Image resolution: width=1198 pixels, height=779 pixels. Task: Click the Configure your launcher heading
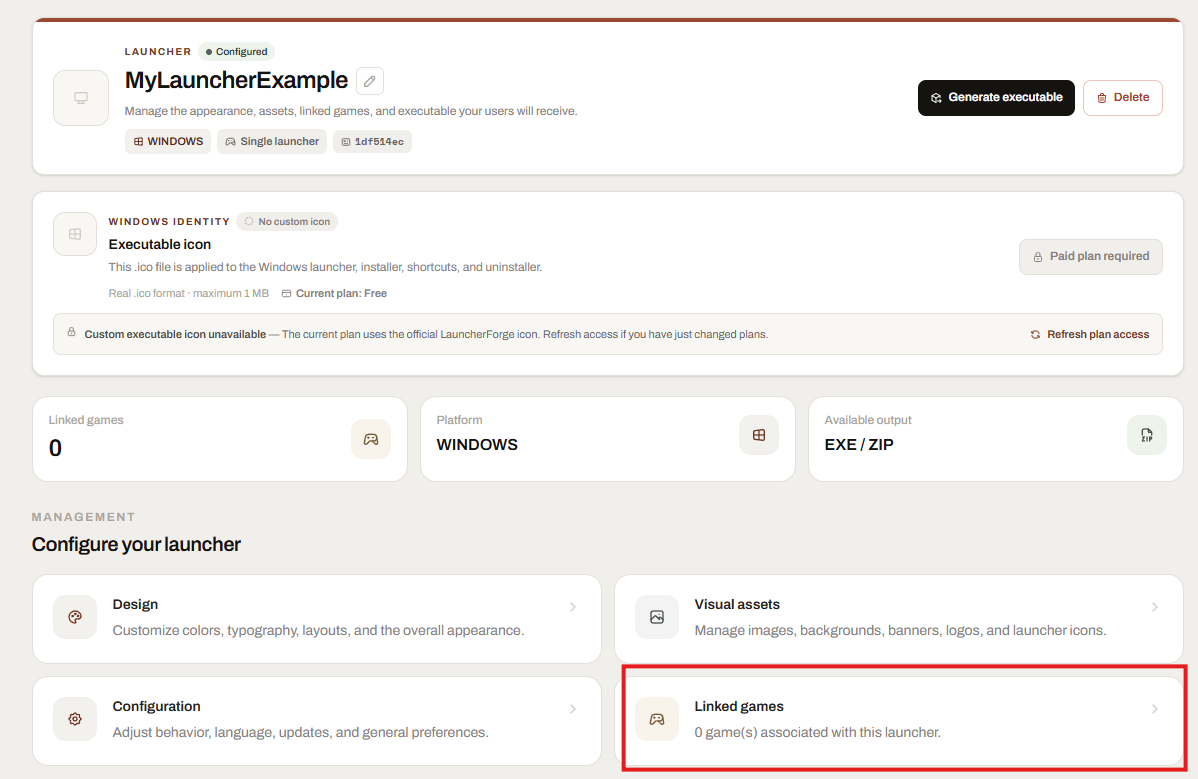136,545
